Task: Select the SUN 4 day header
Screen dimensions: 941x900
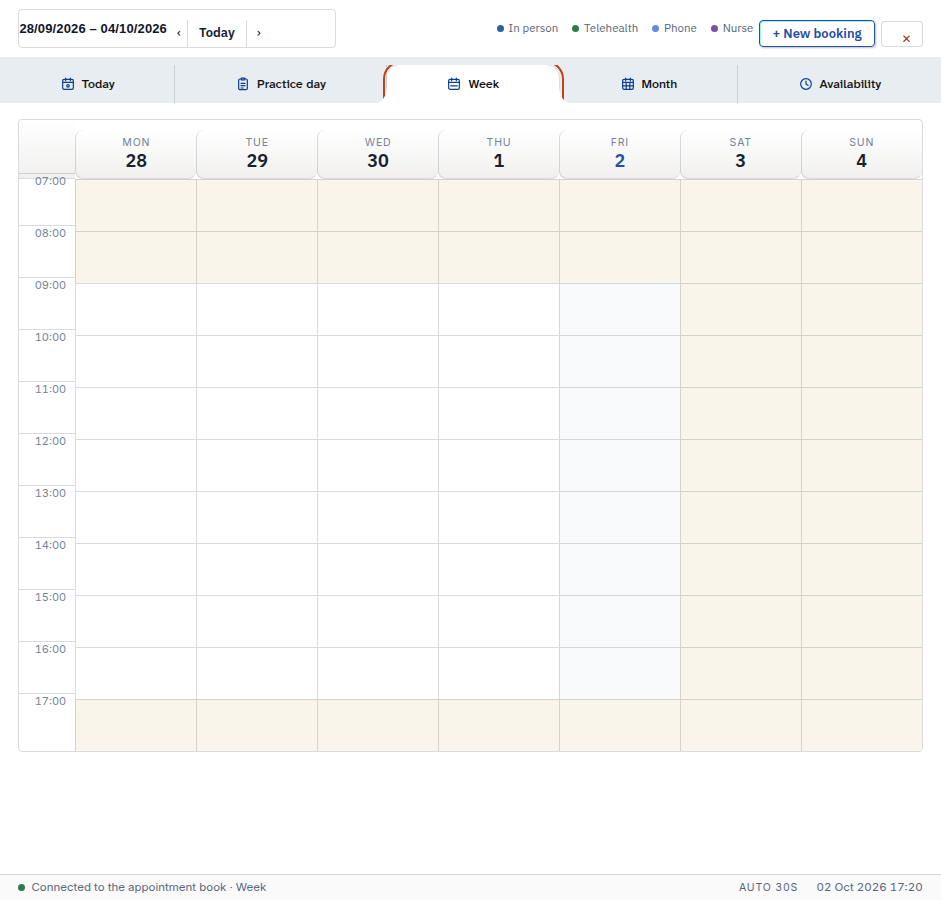Action: 861,154
